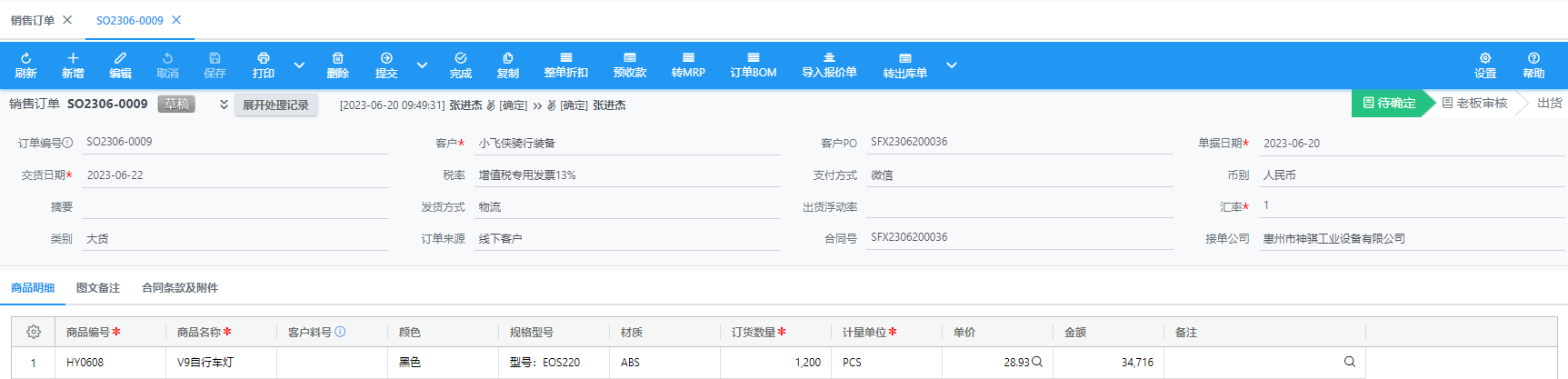Click the 出货浮动率 input field
Image resolution: width=1568 pixels, height=379 pixels.
1020,207
